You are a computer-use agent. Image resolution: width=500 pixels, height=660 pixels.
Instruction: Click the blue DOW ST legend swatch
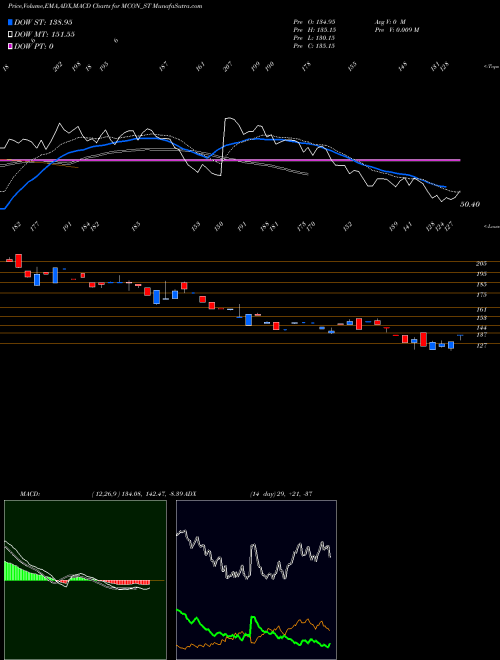[11, 22]
